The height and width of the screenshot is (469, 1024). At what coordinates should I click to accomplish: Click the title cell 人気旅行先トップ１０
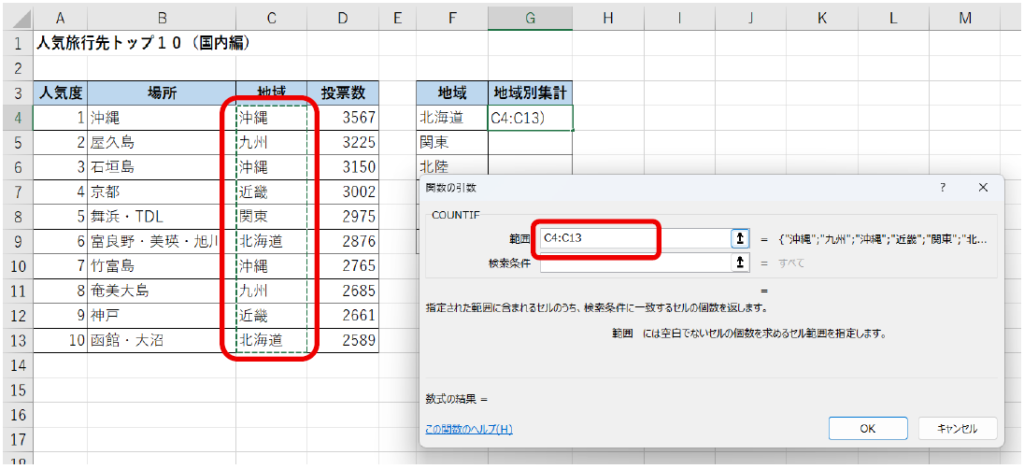click(142, 44)
